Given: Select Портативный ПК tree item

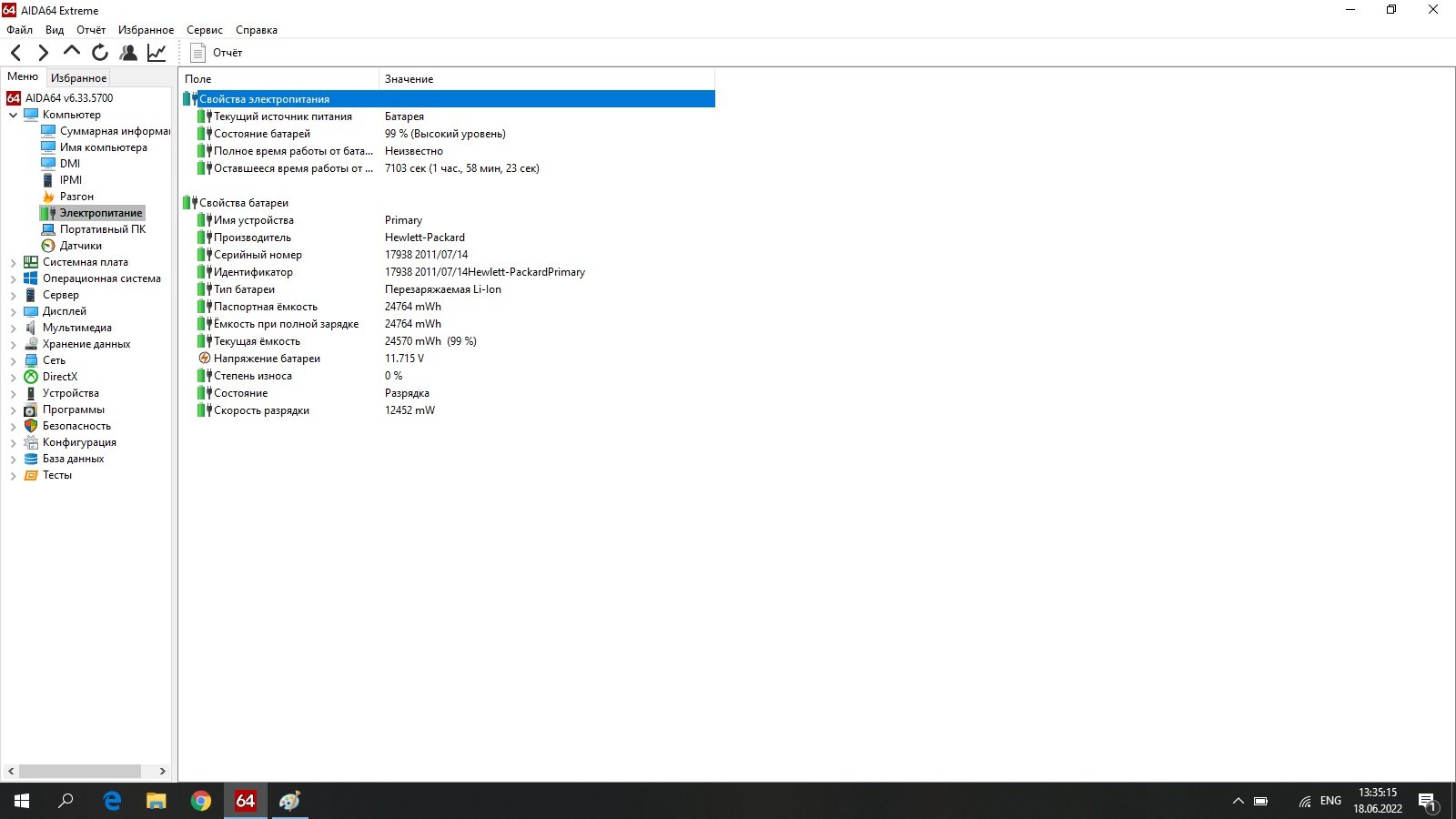Looking at the screenshot, I should tap(102, 229).
